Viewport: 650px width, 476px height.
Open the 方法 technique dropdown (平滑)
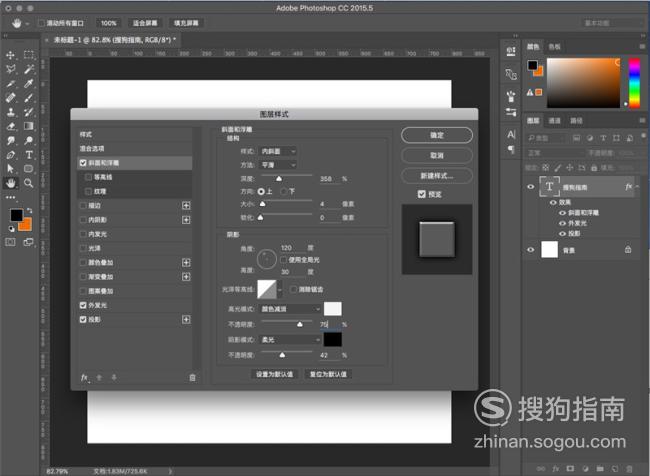tap(277, 165)
